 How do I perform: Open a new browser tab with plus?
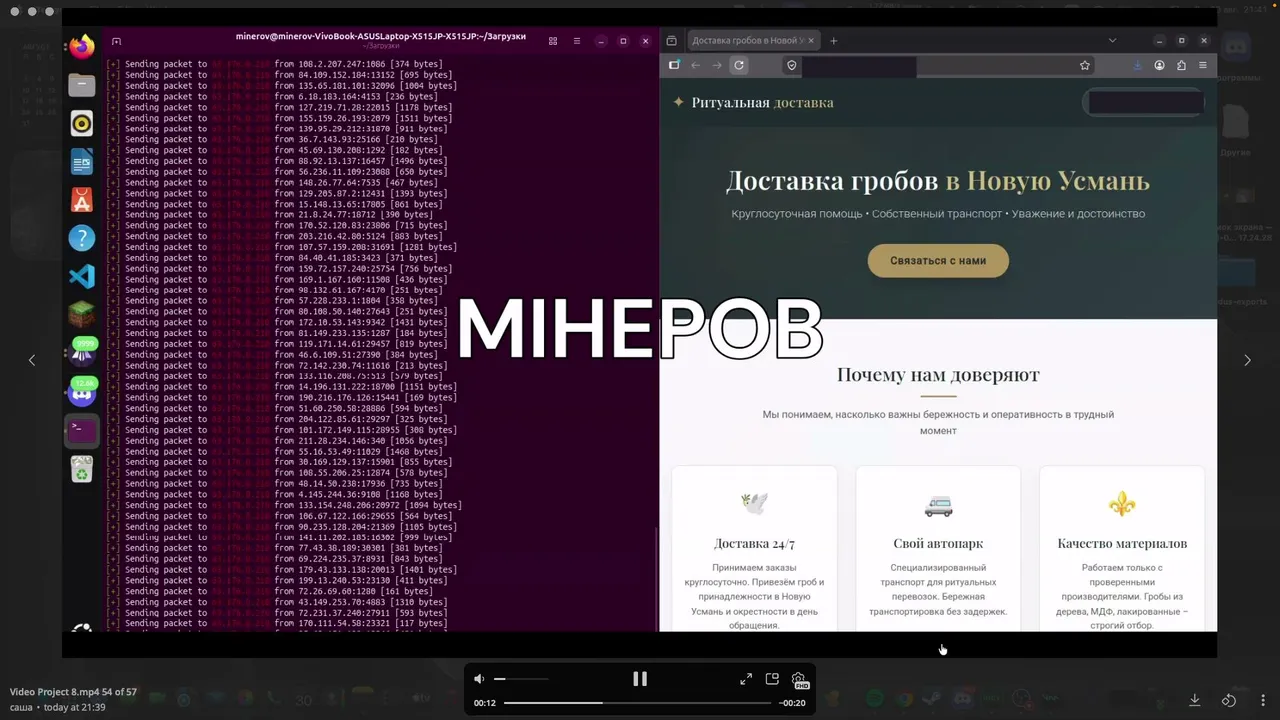(834, 40)
